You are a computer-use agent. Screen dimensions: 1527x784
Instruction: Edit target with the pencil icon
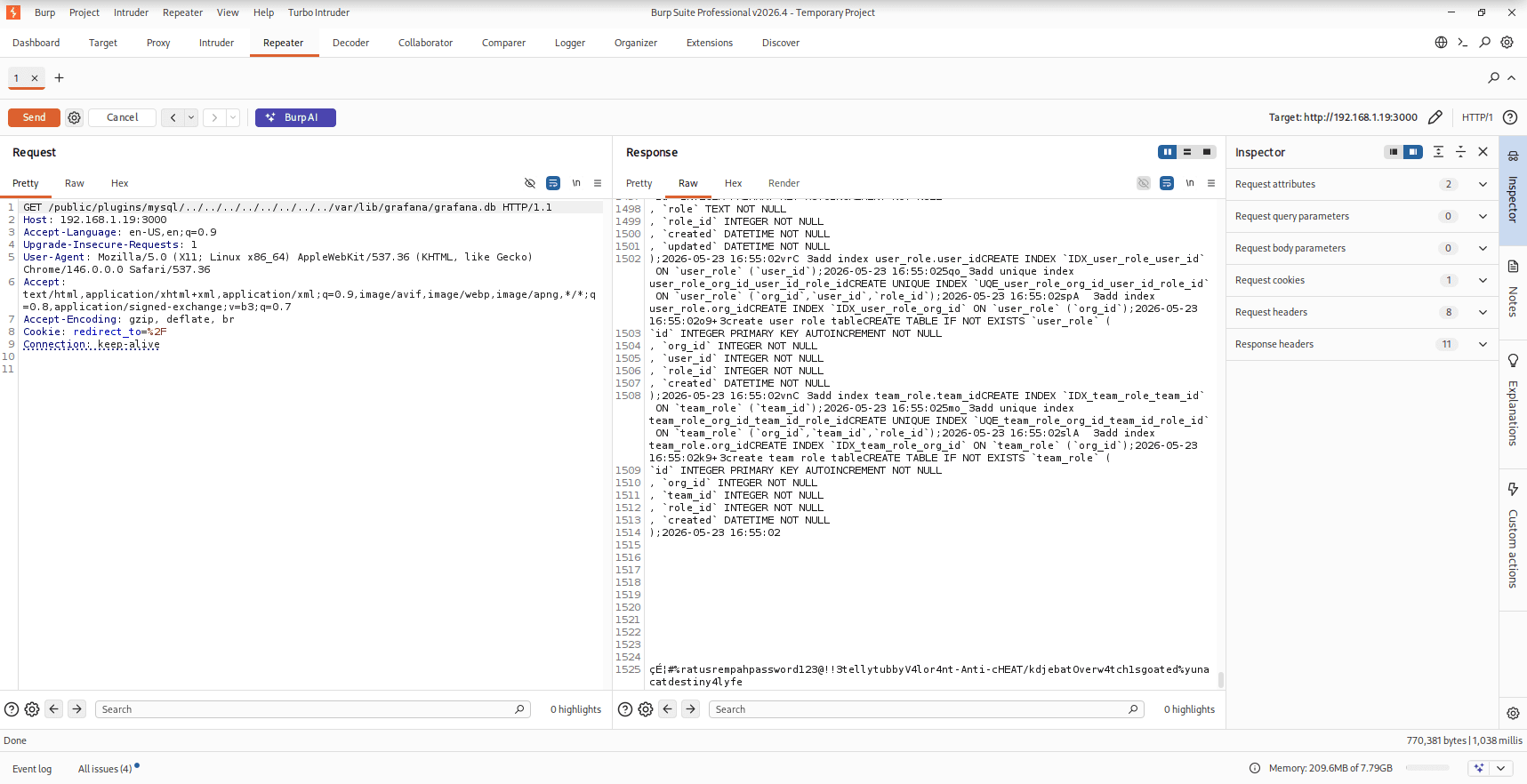1435,117
